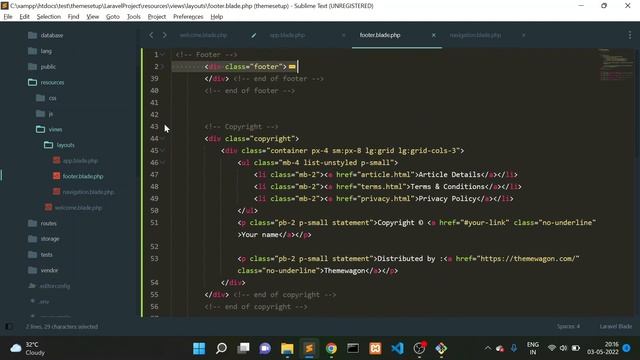Switch to the navigation.blade.php tab
Screen dimensions: 640x360
click(x=475, y=35)
